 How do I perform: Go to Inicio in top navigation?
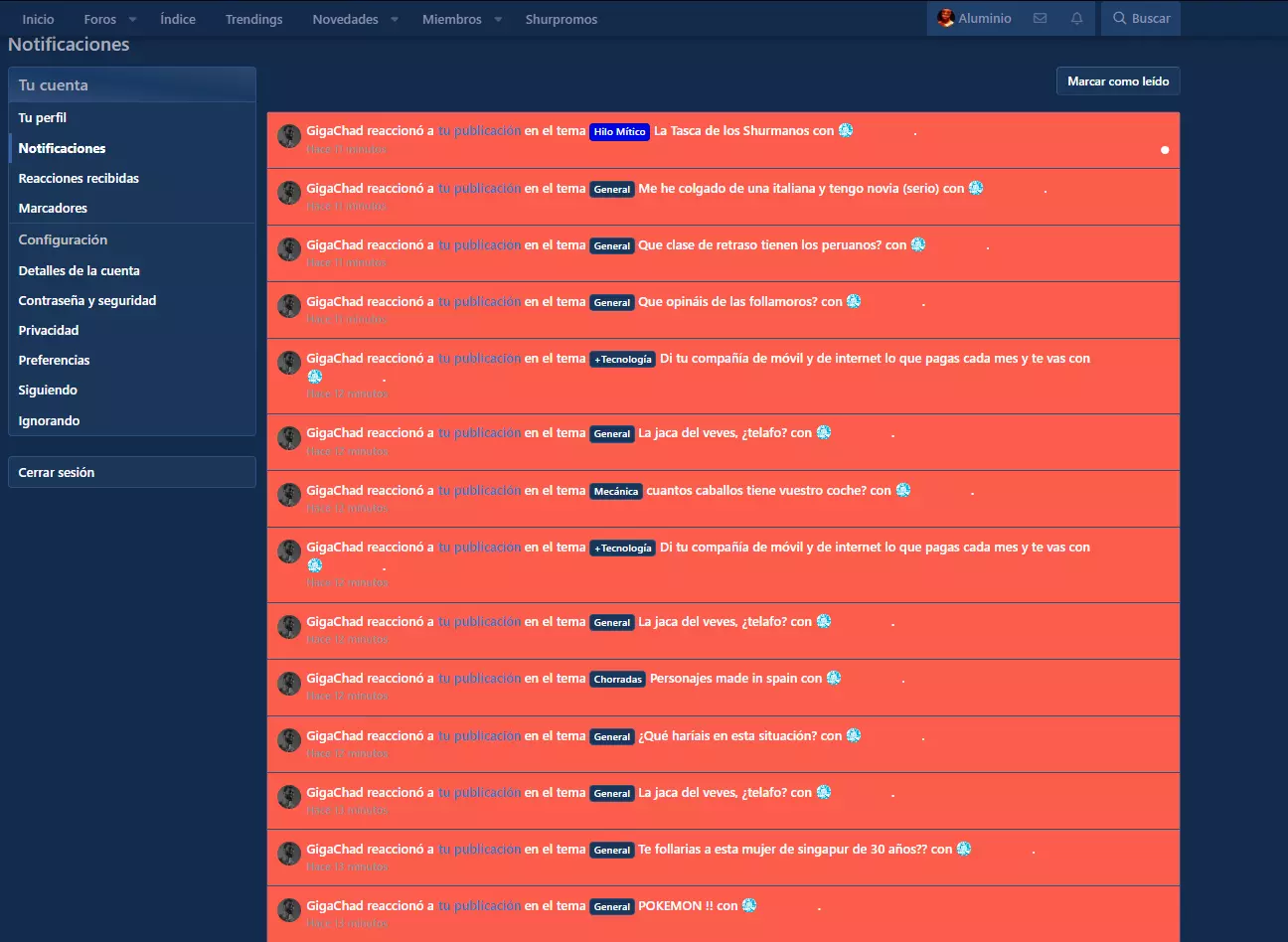click(x=39, y=19)
